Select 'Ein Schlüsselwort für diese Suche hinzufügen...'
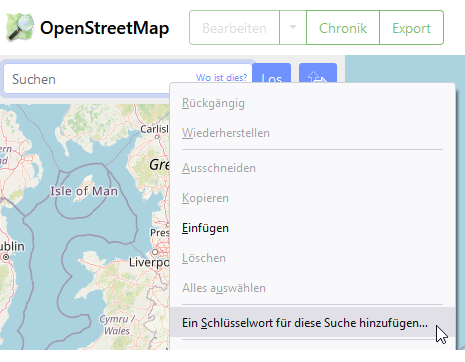 [312, 323]
